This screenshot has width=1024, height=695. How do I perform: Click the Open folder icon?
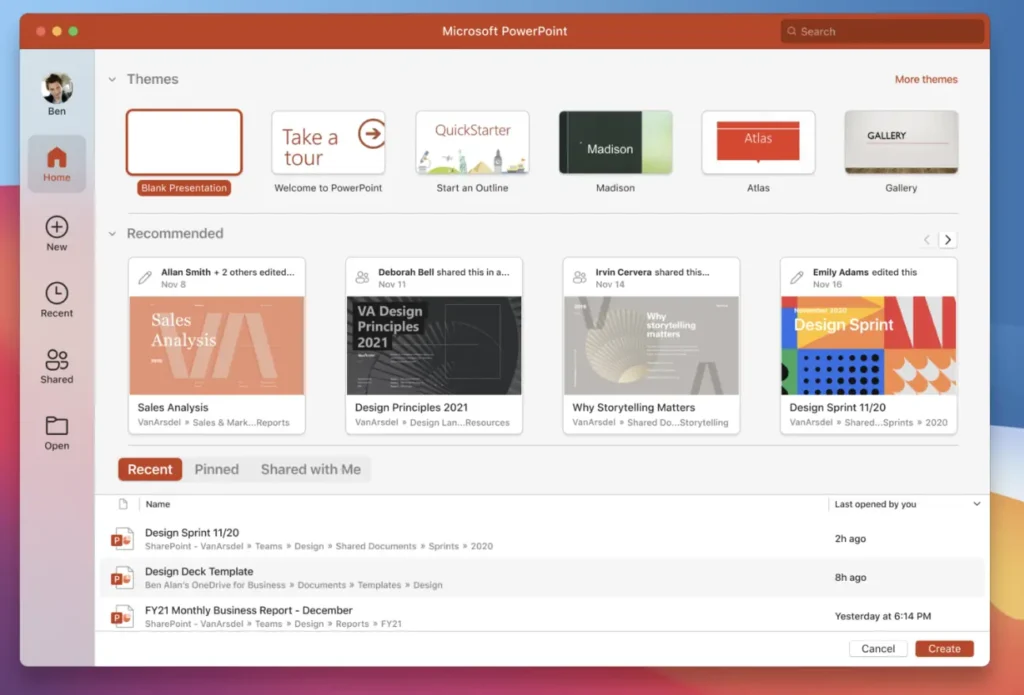tap(57, 426)
